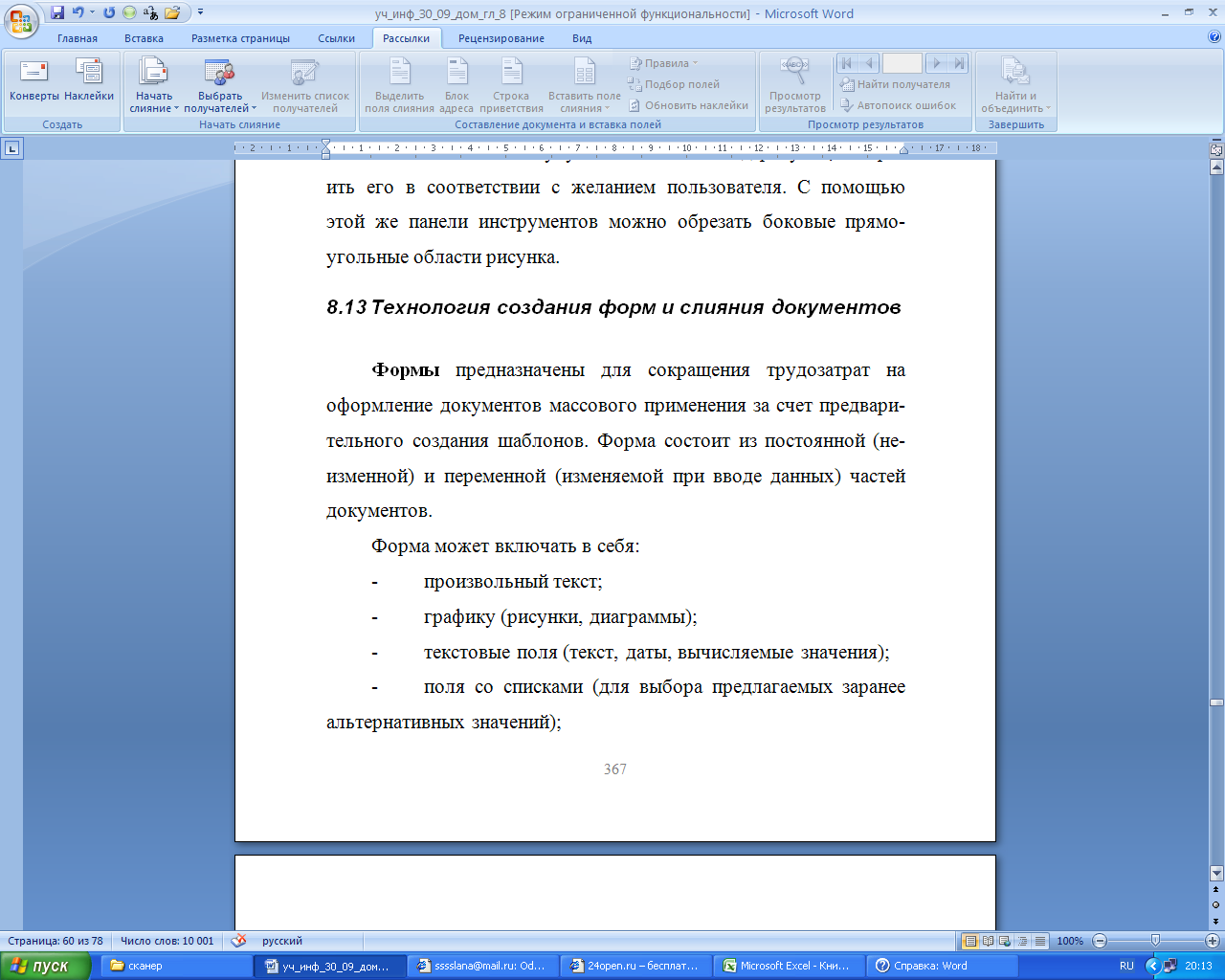Click spelling check status icon
1225x980 pixels.
pyautogui.click(x=239, y=941)
